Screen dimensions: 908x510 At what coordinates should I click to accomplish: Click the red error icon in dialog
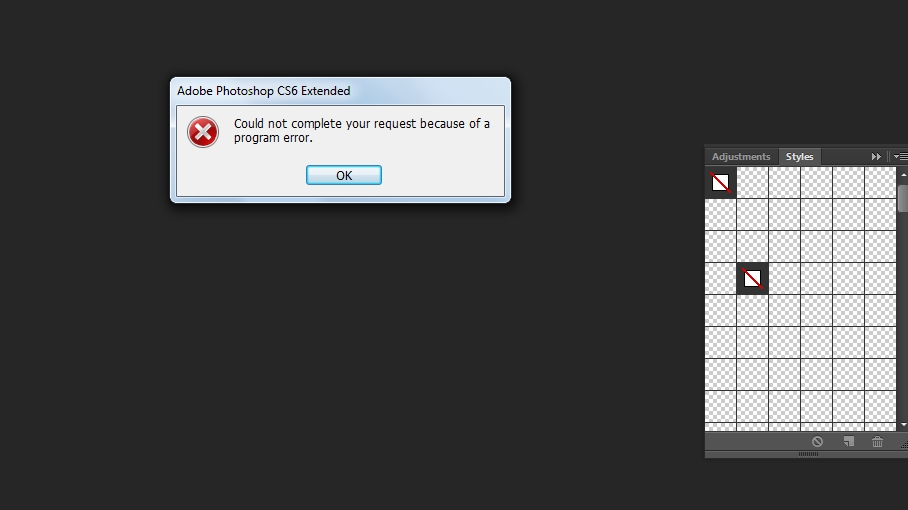[x=203, y=132]
